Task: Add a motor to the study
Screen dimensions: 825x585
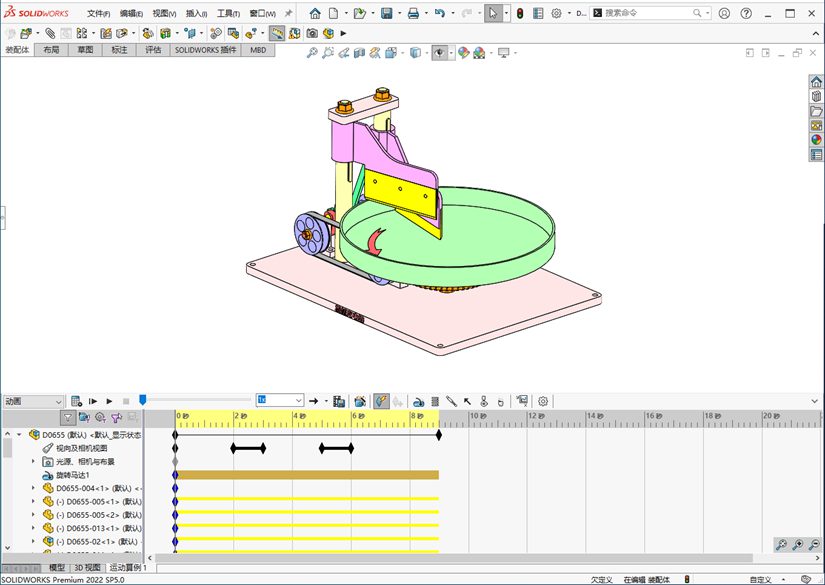Action: tap(418, 402)
